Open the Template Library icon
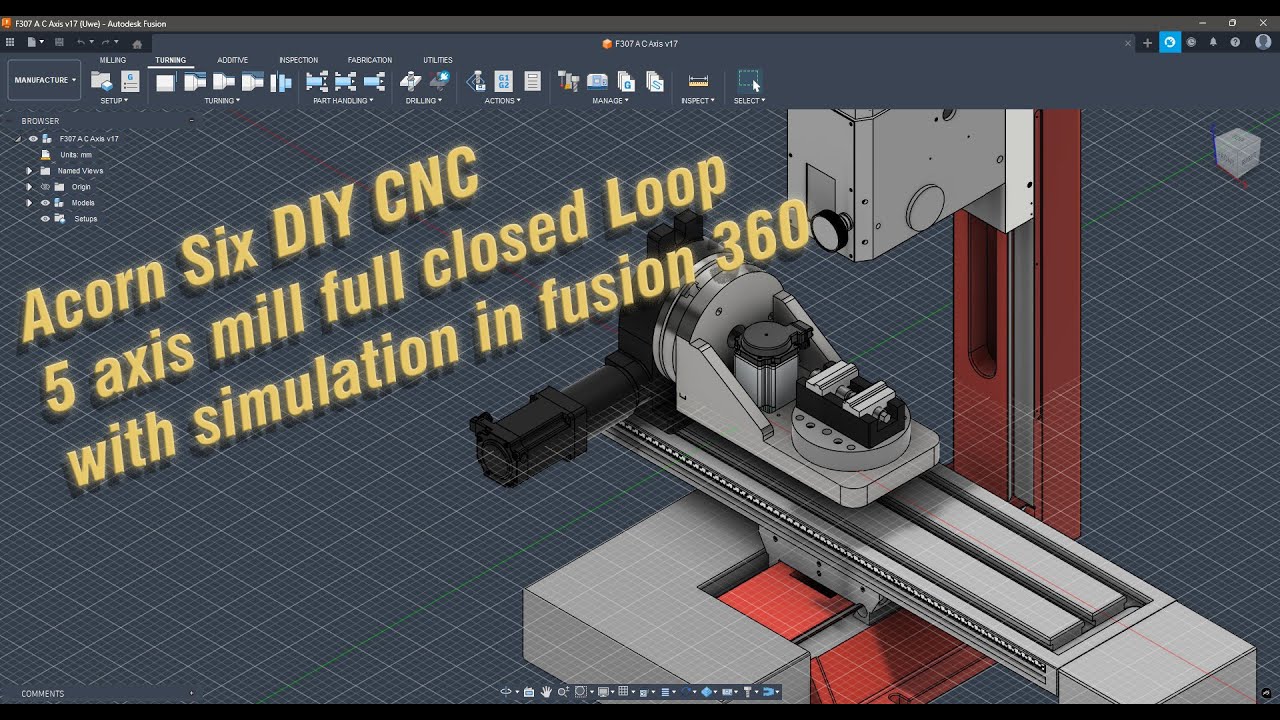Viewport: 1280px width, 720px height. [x=655, y=82]
